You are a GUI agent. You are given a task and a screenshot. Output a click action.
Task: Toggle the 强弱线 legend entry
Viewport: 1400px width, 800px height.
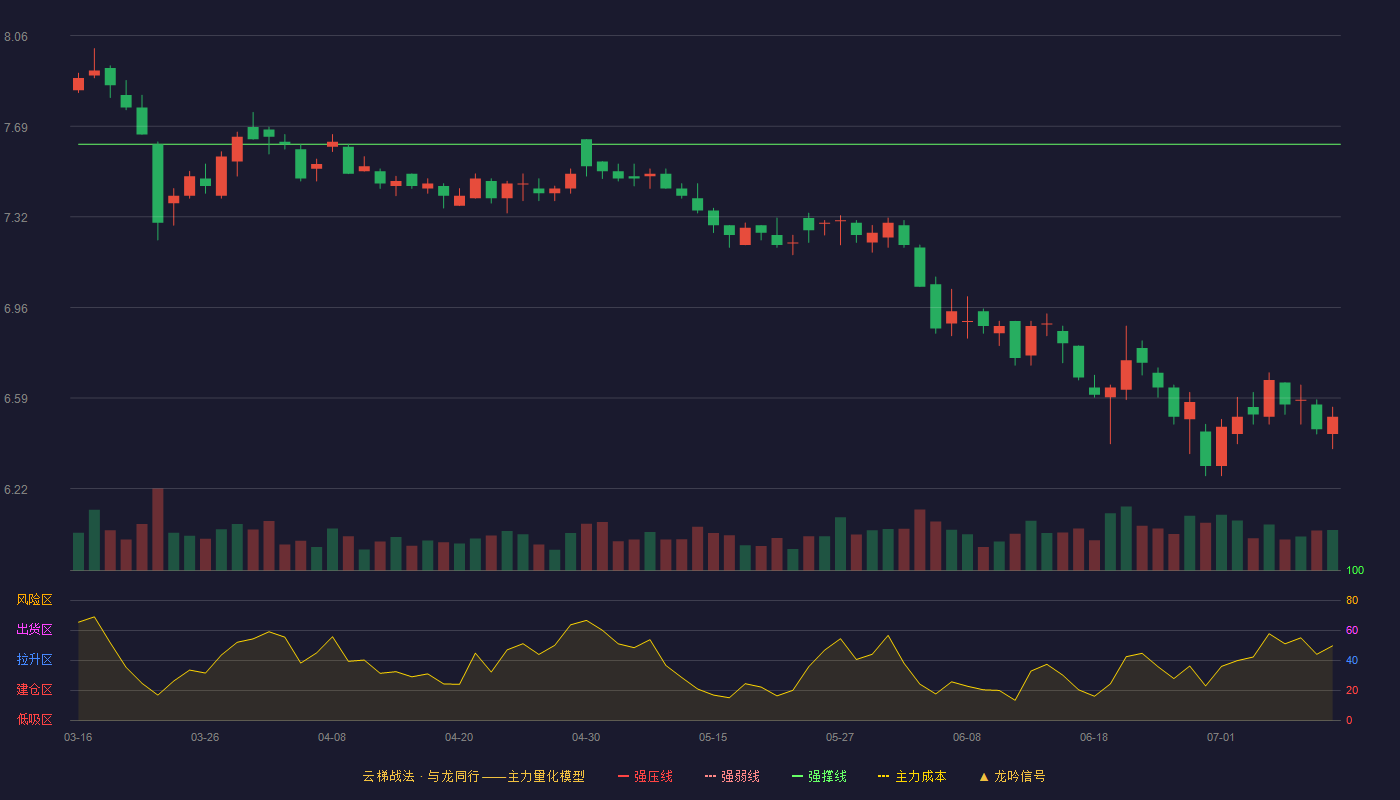pyautogui.click(x=732, y=776)
